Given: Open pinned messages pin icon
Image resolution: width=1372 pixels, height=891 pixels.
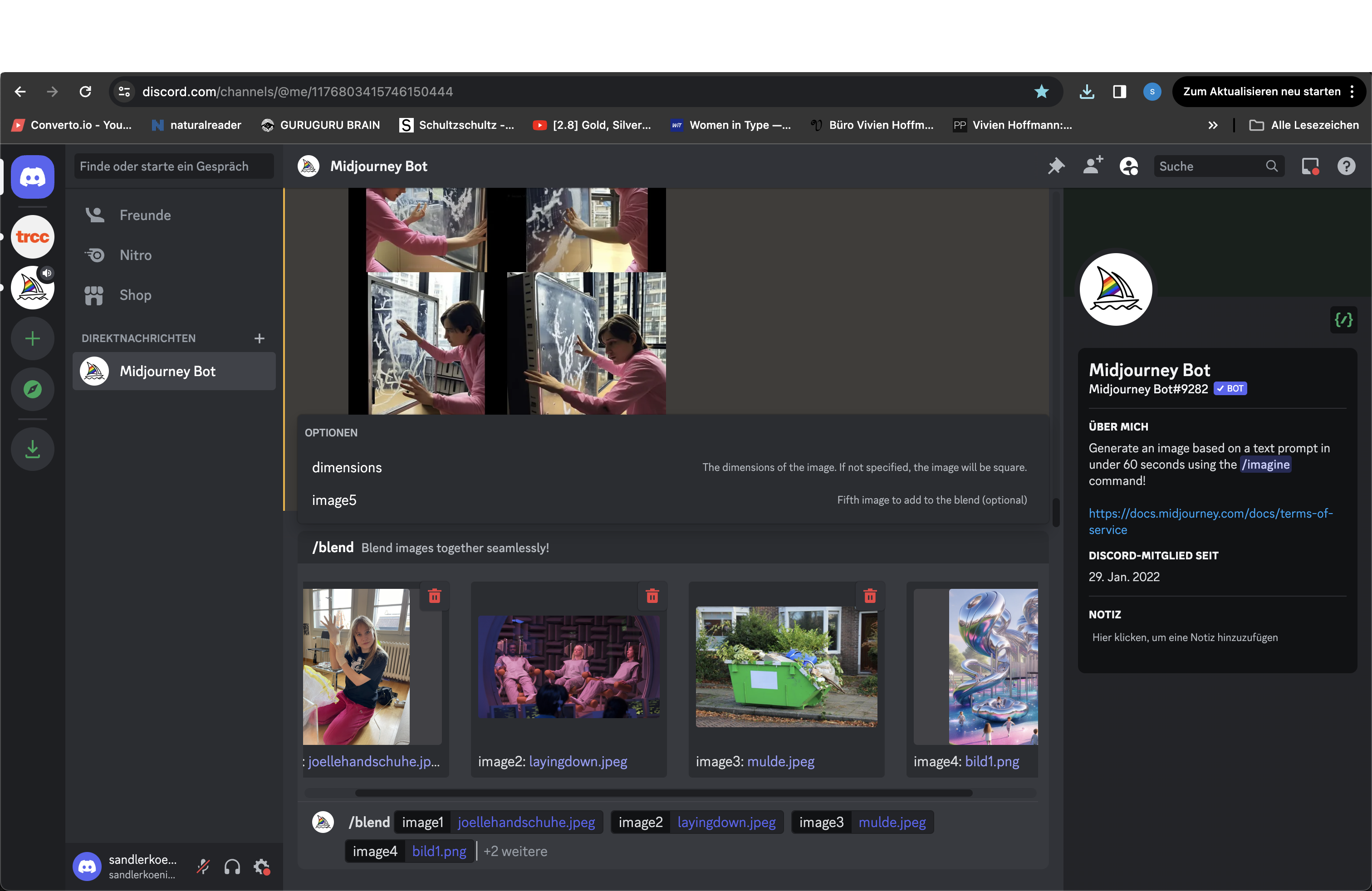Looking at the screenshot, I should [x=1056, y=166].
